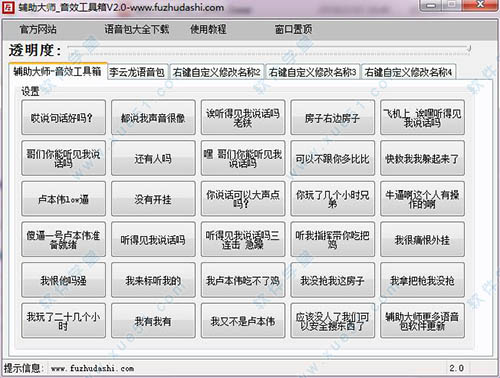Select the 辅助大师-音效工具箱 tab
The height and width of the screenshot is (378, 500).
click(57, 71)
